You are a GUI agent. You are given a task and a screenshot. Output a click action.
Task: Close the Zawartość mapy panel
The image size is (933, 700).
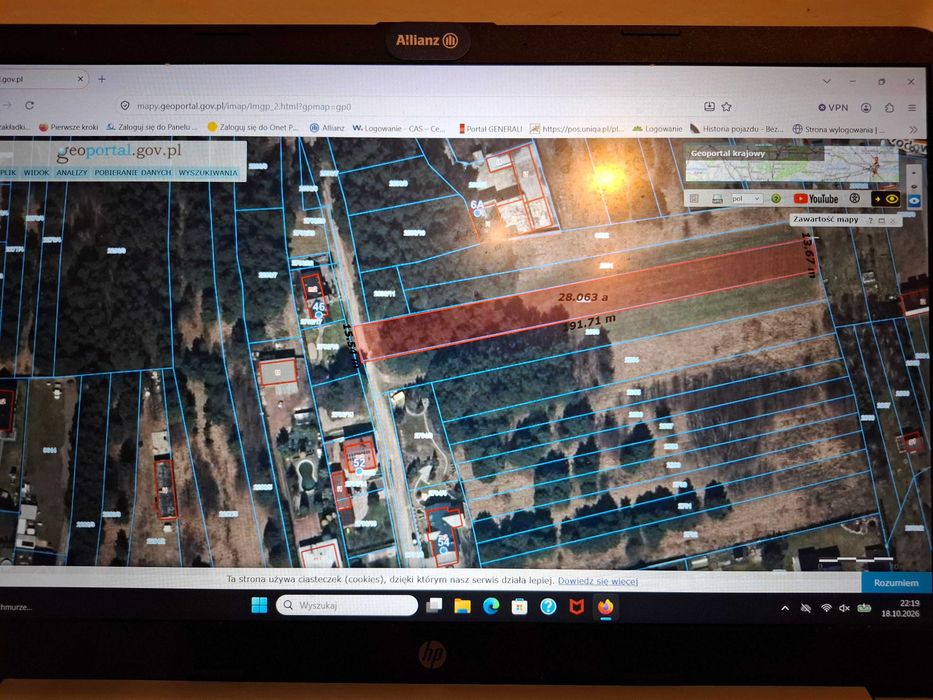click(892, 221)
